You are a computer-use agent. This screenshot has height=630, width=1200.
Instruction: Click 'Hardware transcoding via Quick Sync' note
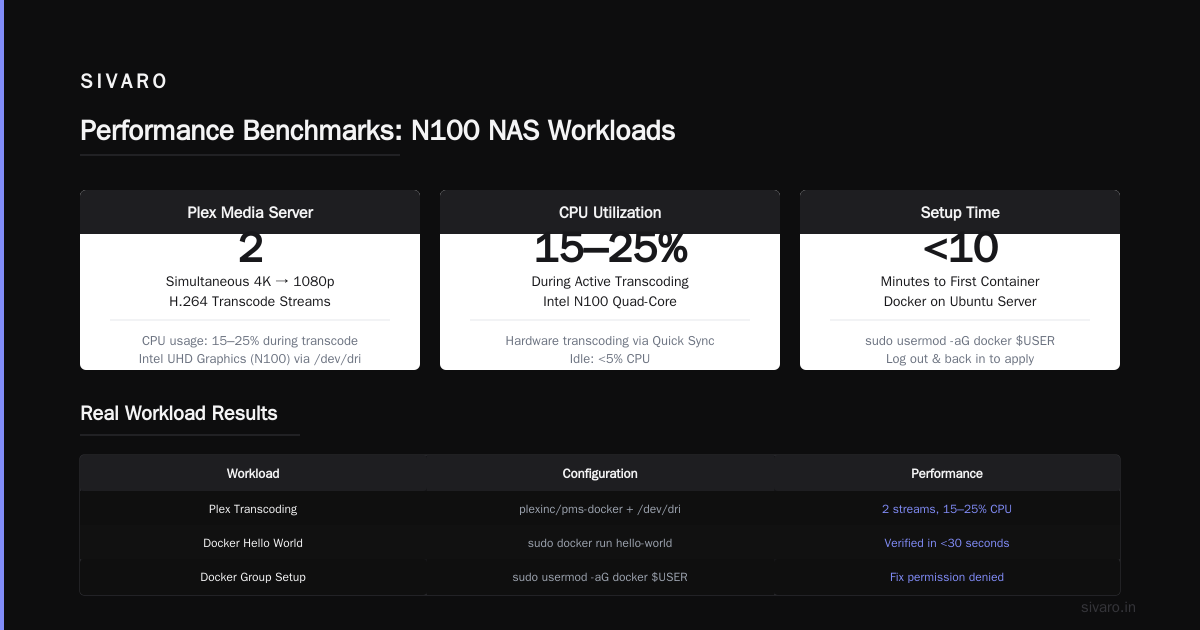coord(610,341)
